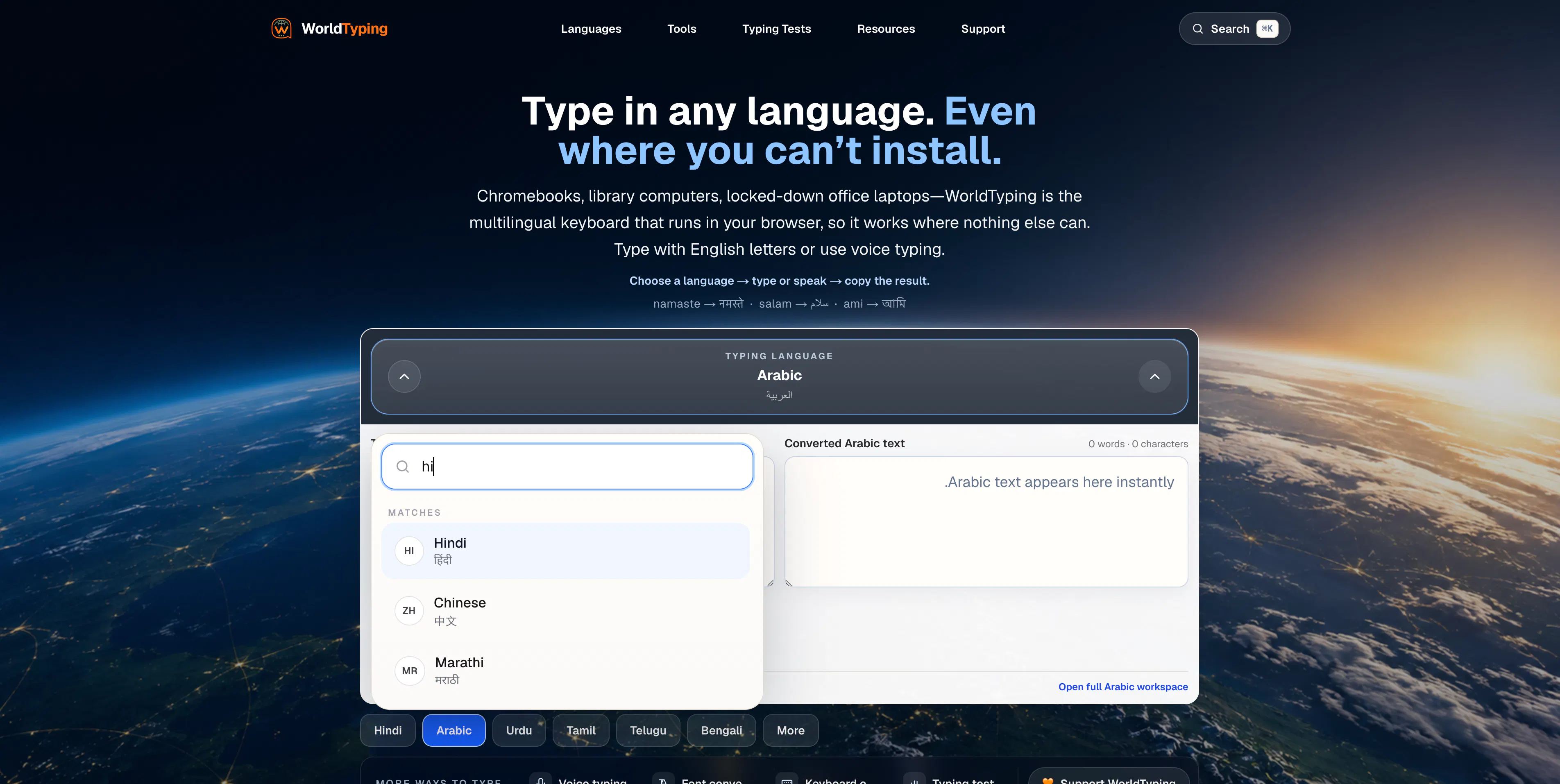Image resolution: width=1560 pixels, height=784 pixels.
Task: Open the Typing Tests nav menu
Action: point(776,28)
